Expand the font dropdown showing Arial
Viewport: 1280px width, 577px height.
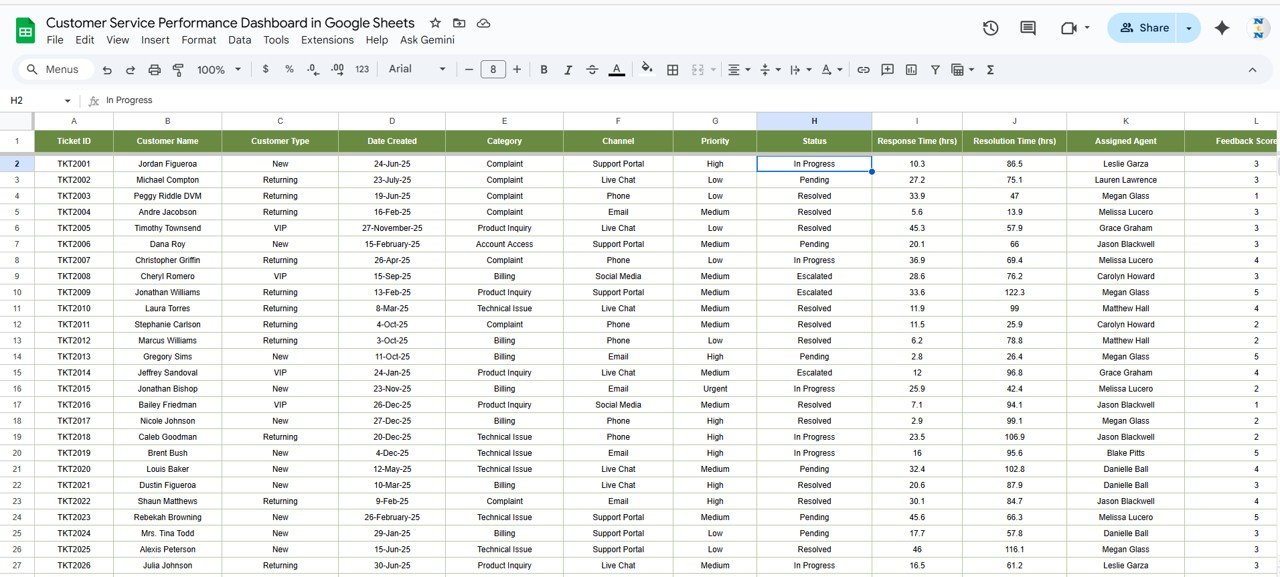tap(416, 70)
